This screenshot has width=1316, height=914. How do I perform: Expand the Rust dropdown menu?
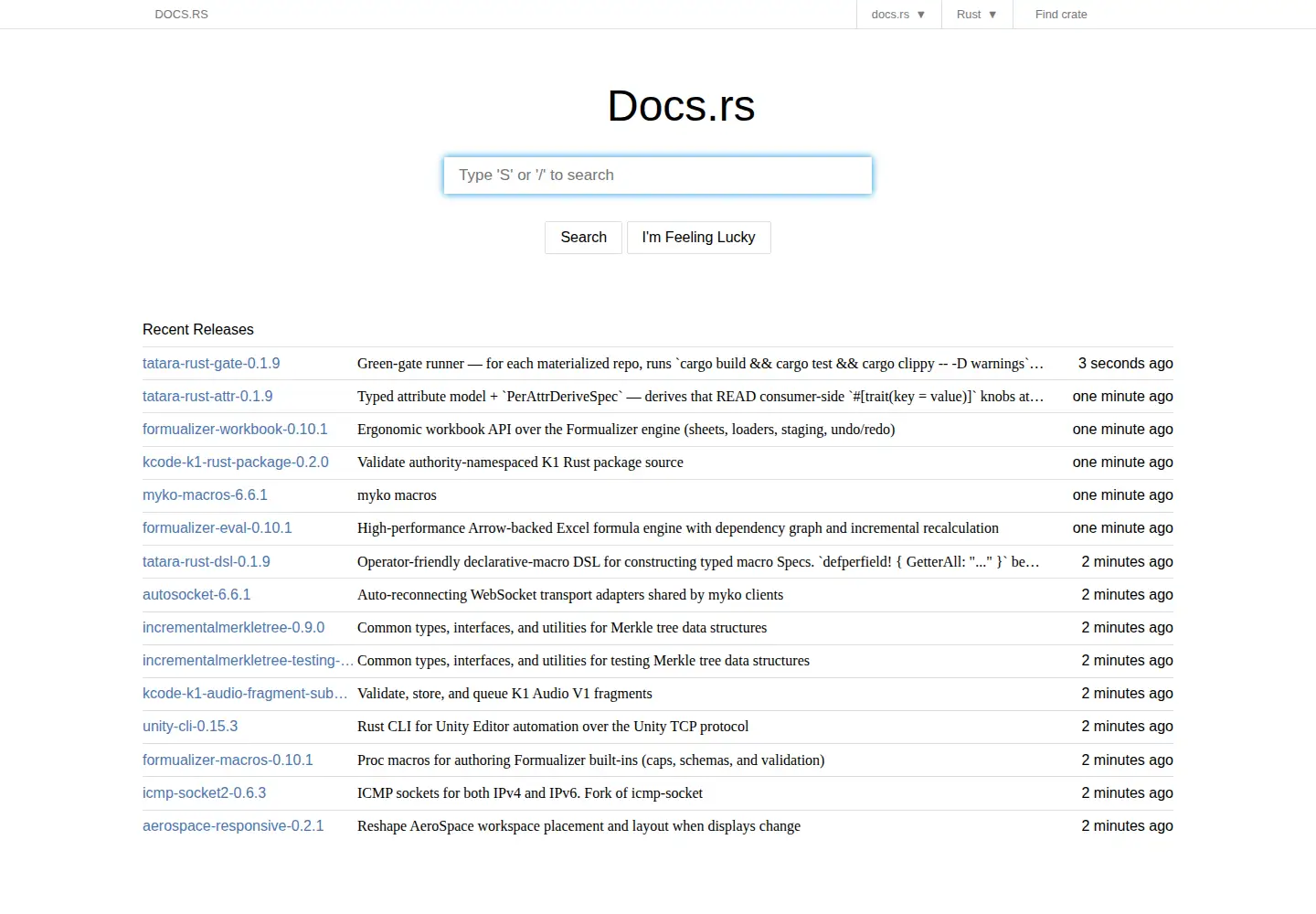coord(976,15)
